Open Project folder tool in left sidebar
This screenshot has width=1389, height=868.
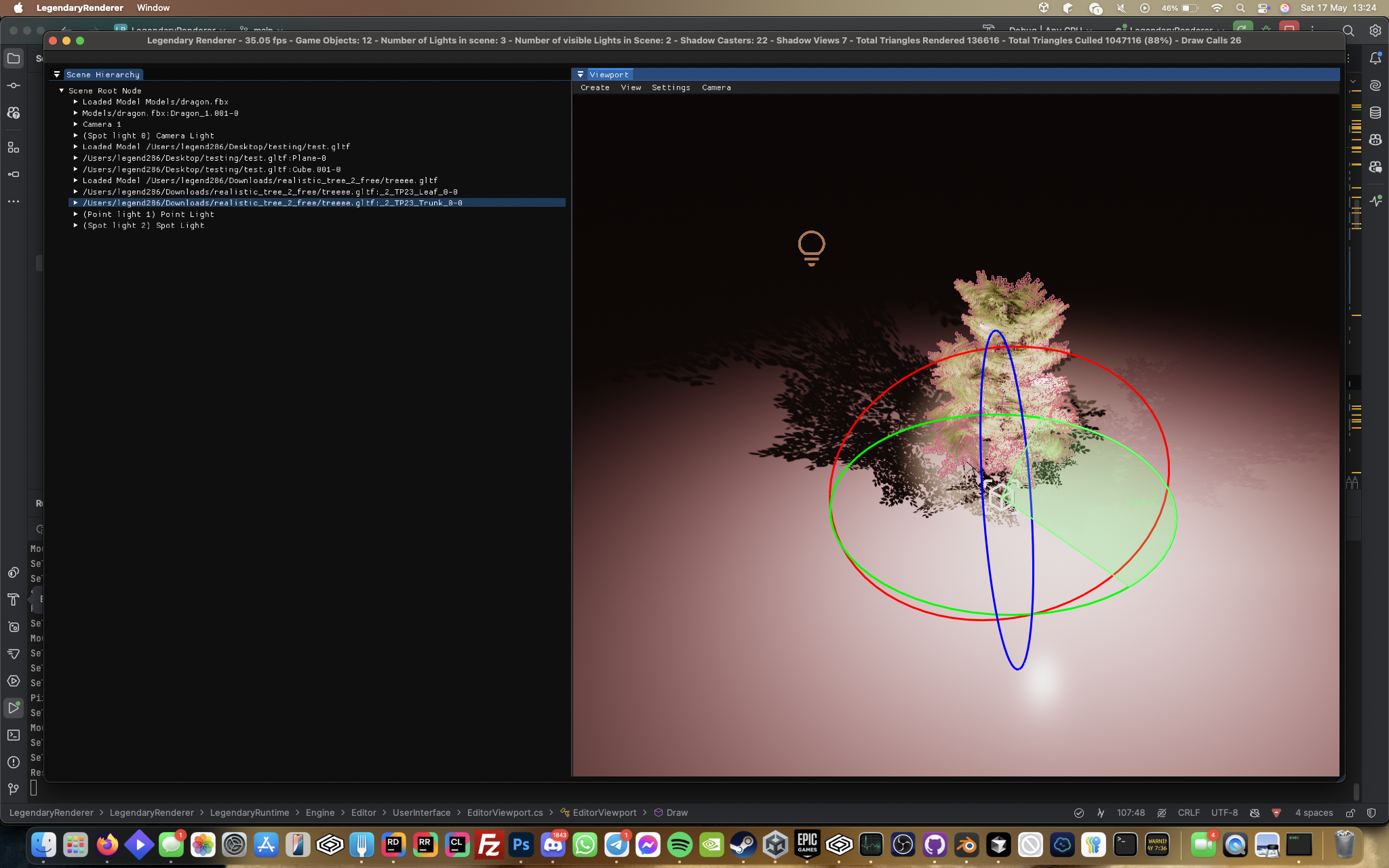pos(14,58)
